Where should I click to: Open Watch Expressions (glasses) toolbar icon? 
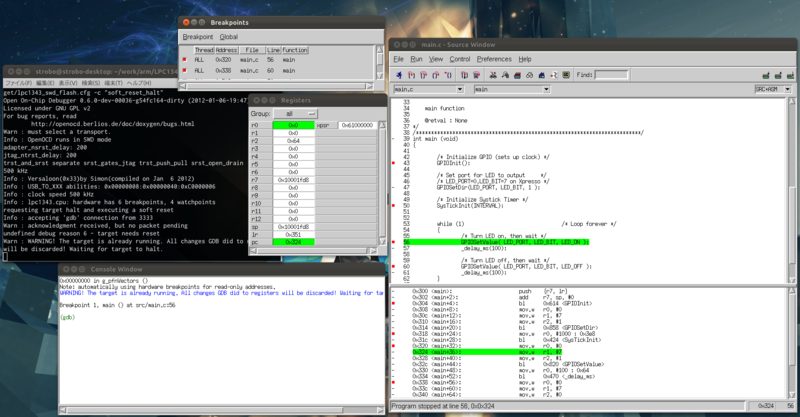[x=530, y=75]
